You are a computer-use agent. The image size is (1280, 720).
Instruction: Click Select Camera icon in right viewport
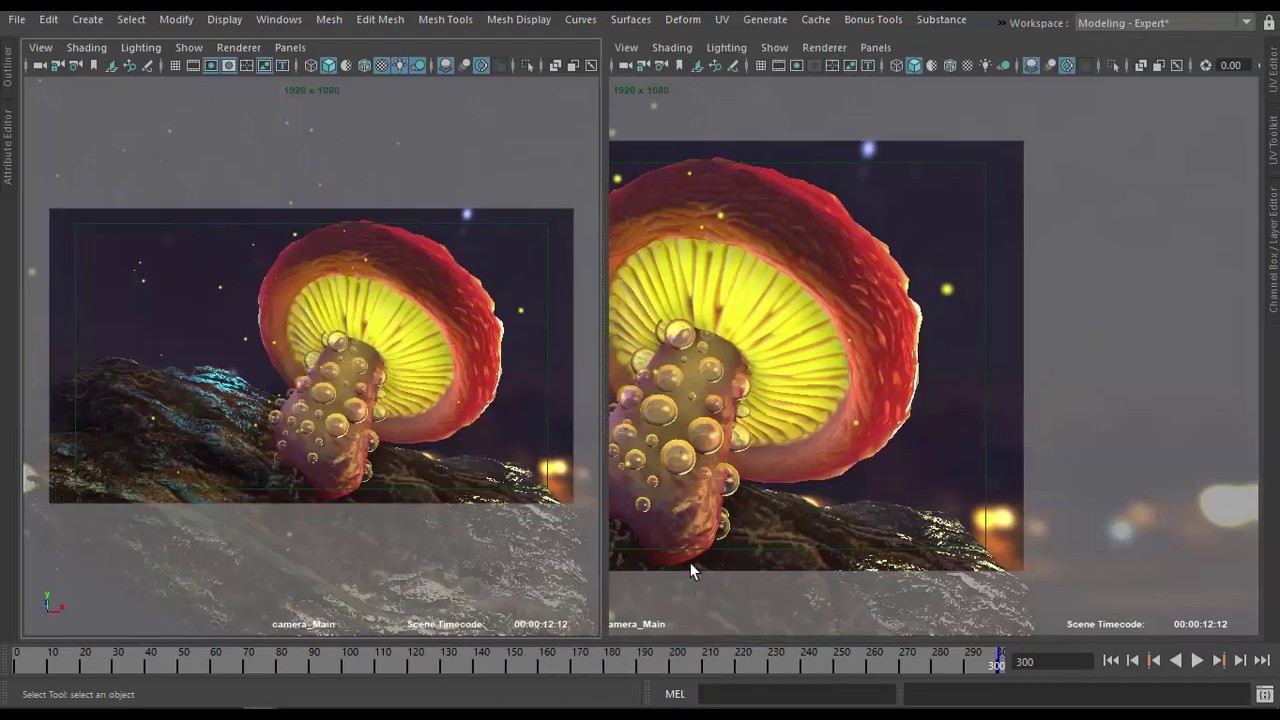[625, 65]
